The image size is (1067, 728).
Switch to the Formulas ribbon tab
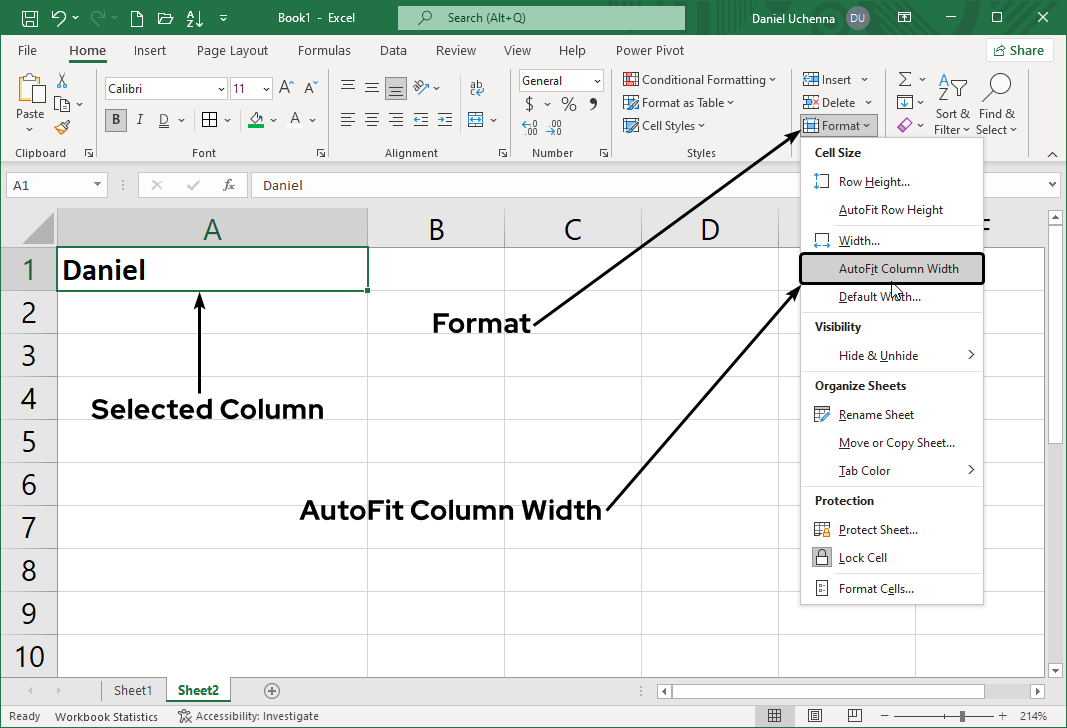pyautogui.click(x=324, y=50)
